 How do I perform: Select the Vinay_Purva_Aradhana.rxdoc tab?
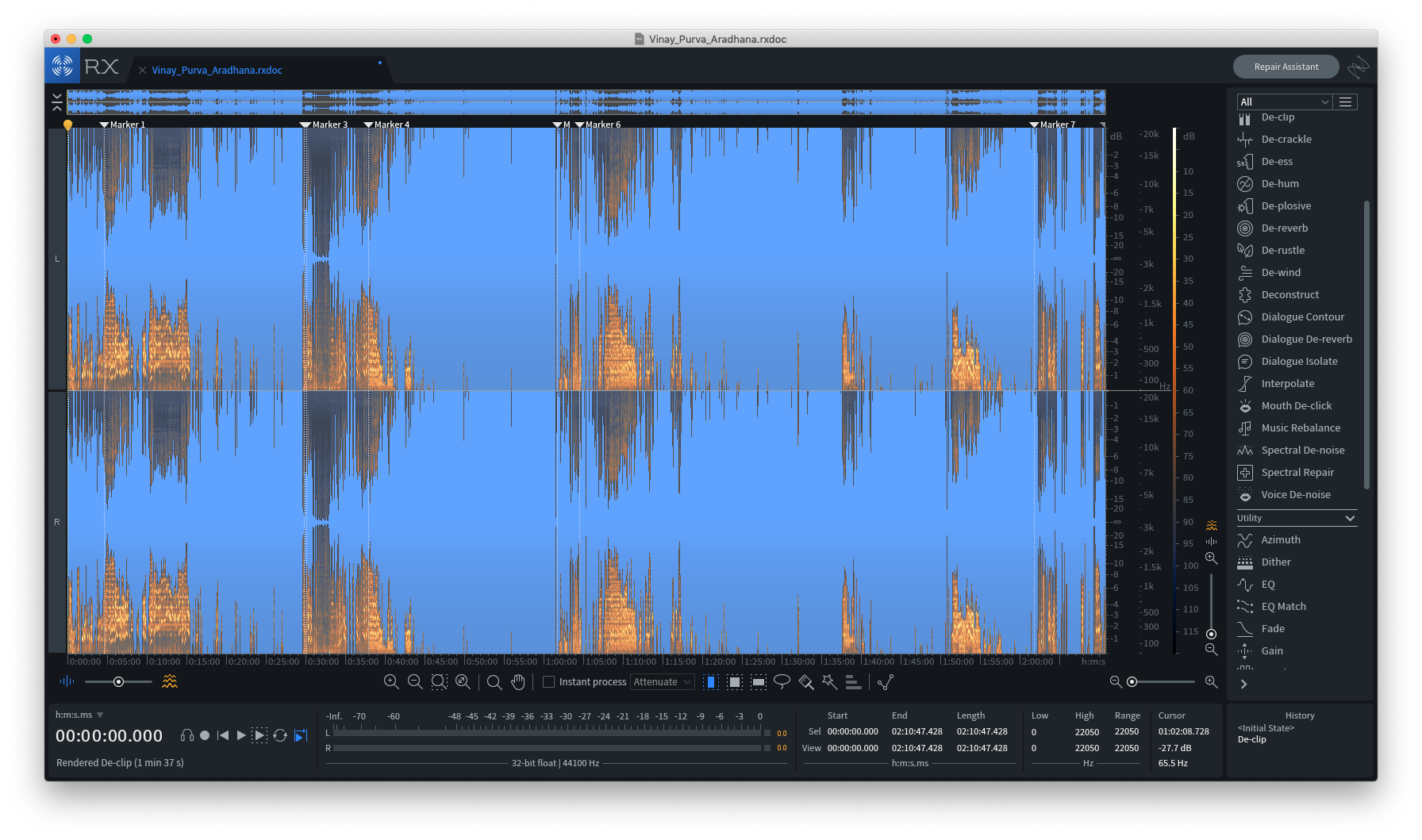click(x=217, y=70)
